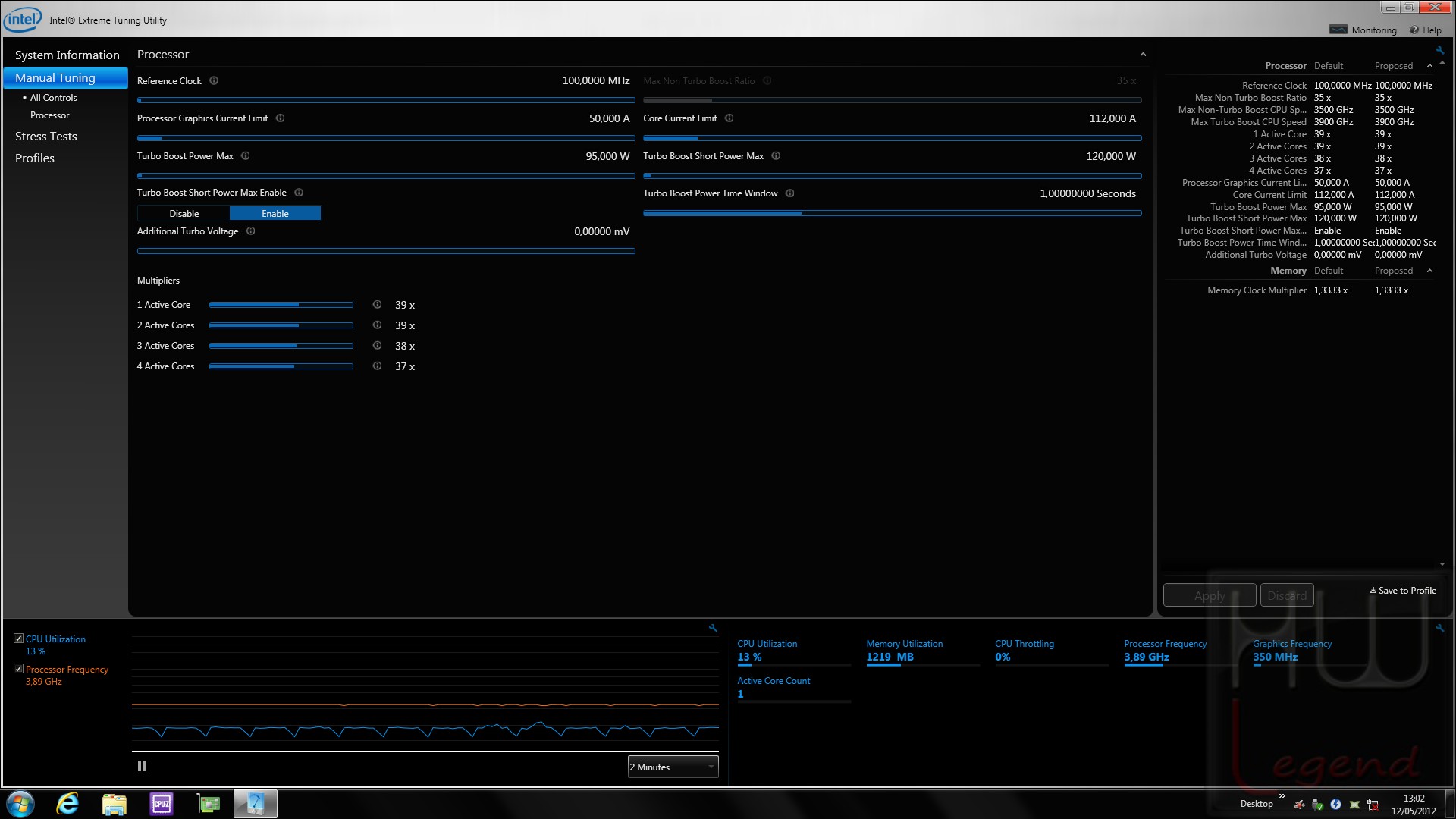Open System Information section
The width and height of the screenshot is (1456, 819).
point(67,55)
